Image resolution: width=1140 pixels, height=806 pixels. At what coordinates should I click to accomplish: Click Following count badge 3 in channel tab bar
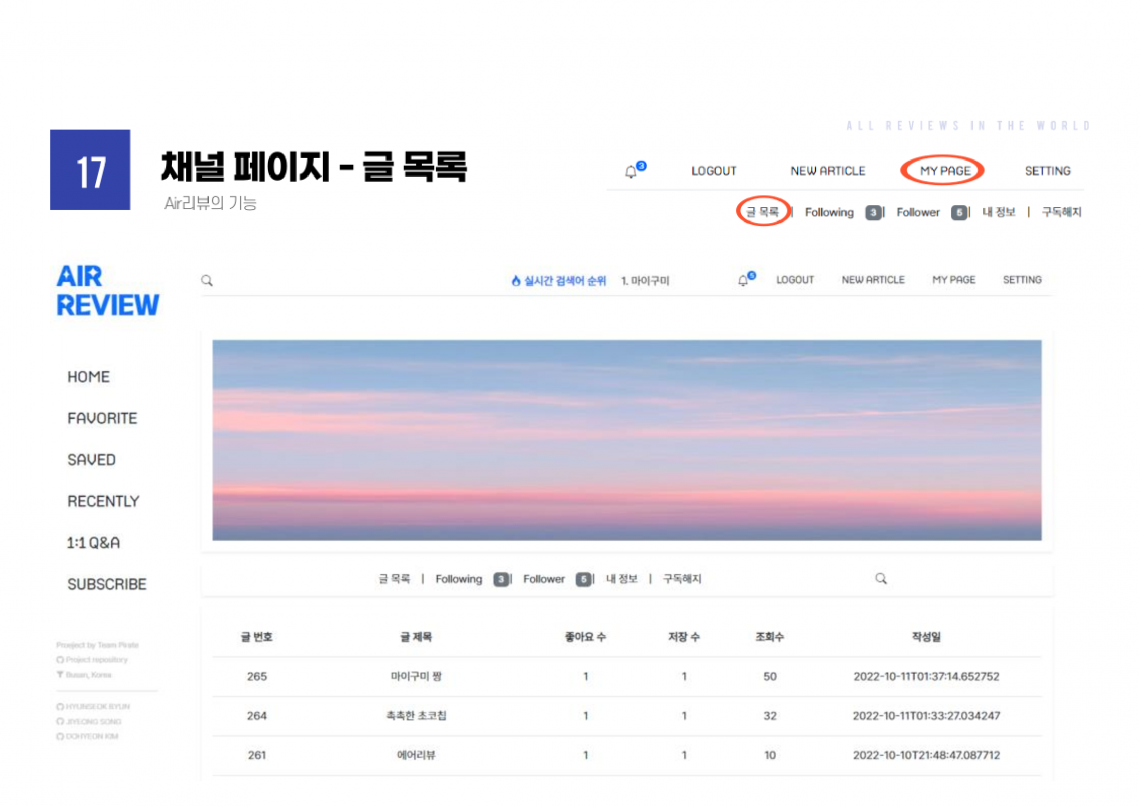click(x=501, y=579)
